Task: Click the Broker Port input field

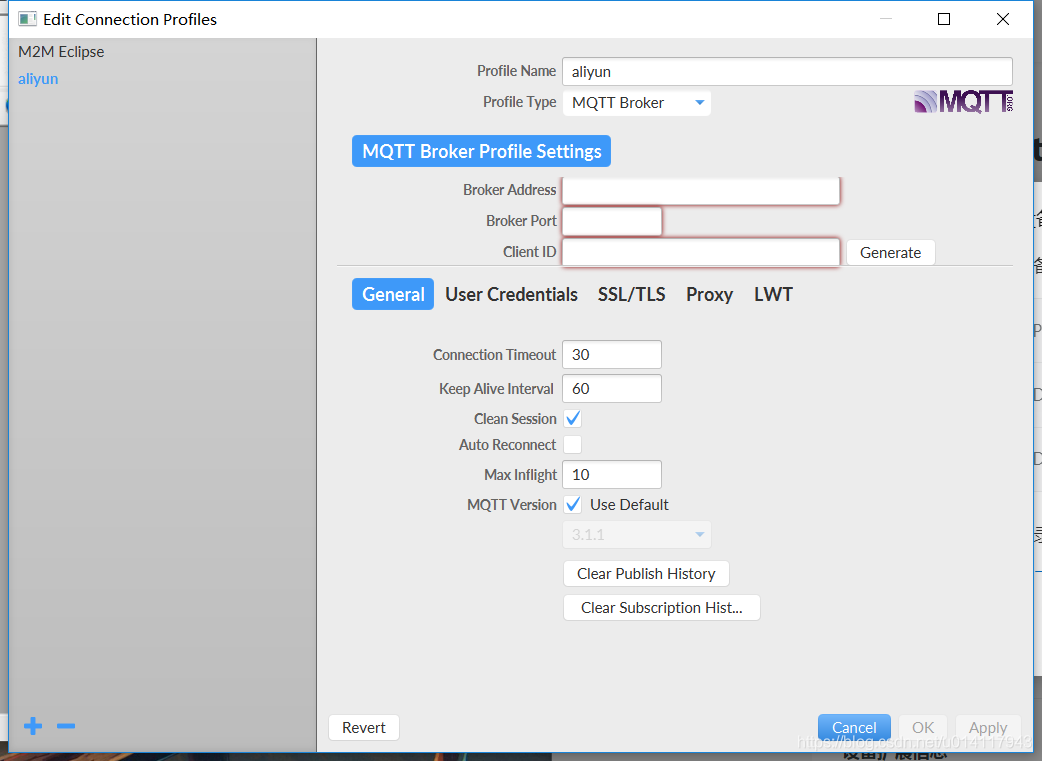Action: pyautogui.click(x=612, y=221)
